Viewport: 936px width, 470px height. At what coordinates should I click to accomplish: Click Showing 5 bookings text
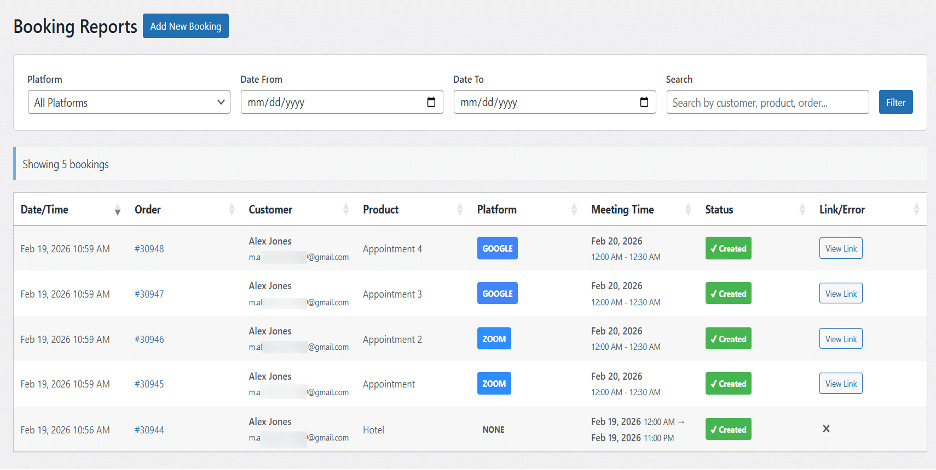pyautogui.click(x=66, y=164)
